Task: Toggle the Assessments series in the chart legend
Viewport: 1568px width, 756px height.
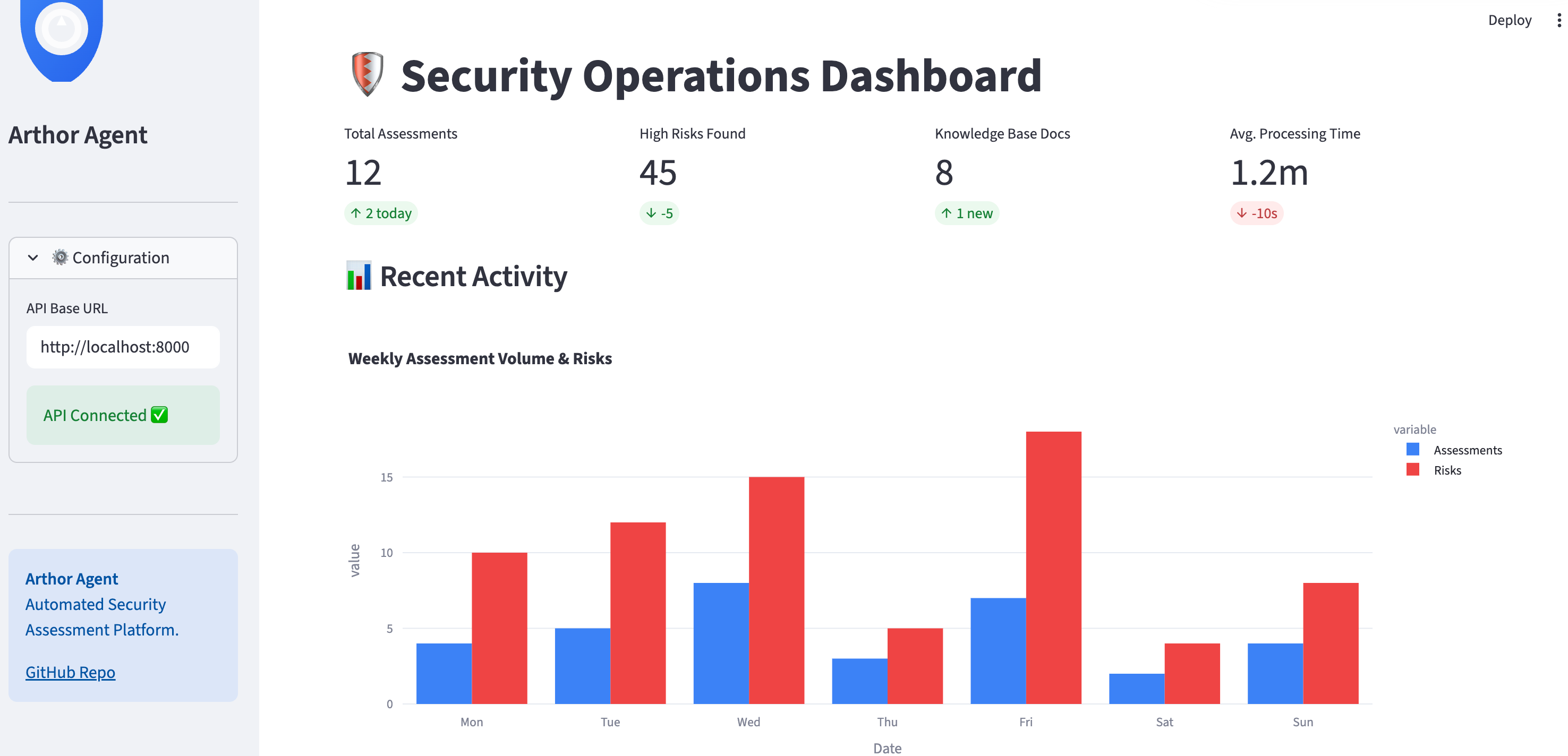Action: (1465, 450)
